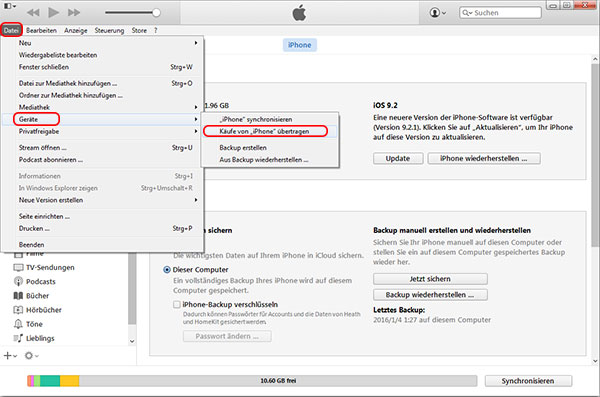The height and width of the screenshot is (397, 600).
Task: Switch to the iPhone tab
Action: point(300,45)
